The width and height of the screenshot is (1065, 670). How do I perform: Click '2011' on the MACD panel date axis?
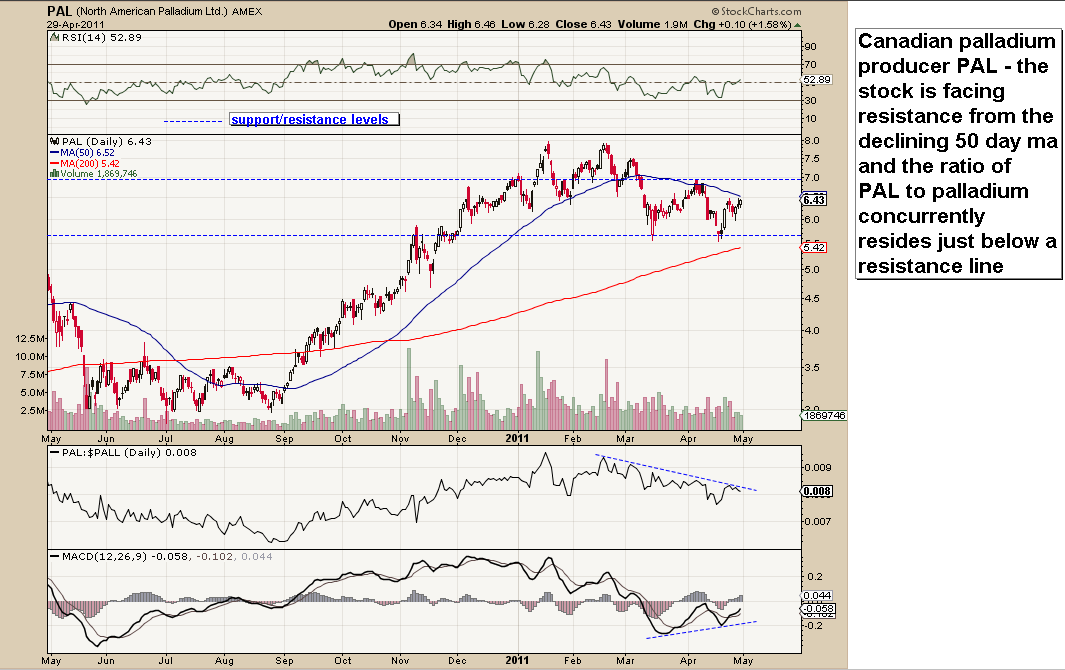click(x=517, y=660)
